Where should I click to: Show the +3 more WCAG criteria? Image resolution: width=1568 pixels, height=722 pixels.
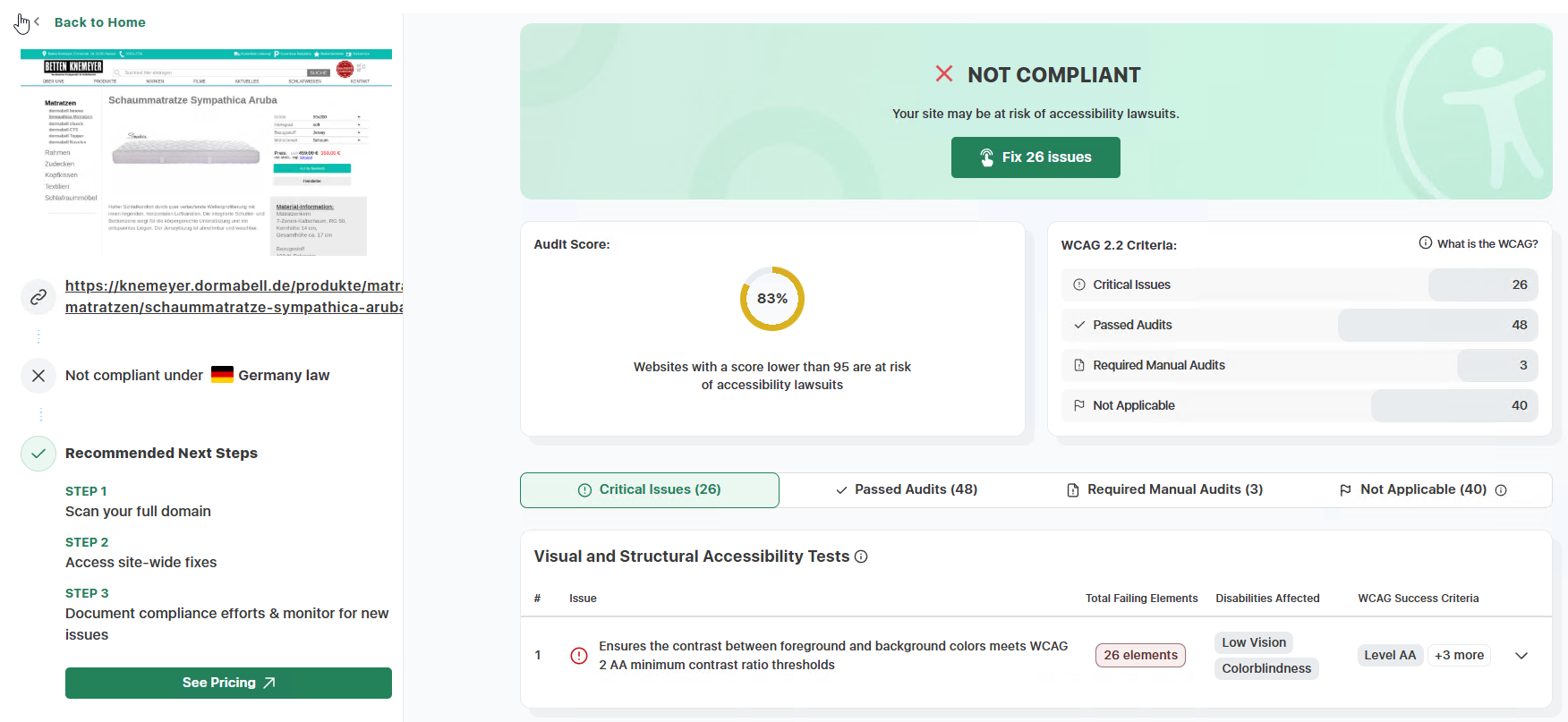pos(1459,655)
